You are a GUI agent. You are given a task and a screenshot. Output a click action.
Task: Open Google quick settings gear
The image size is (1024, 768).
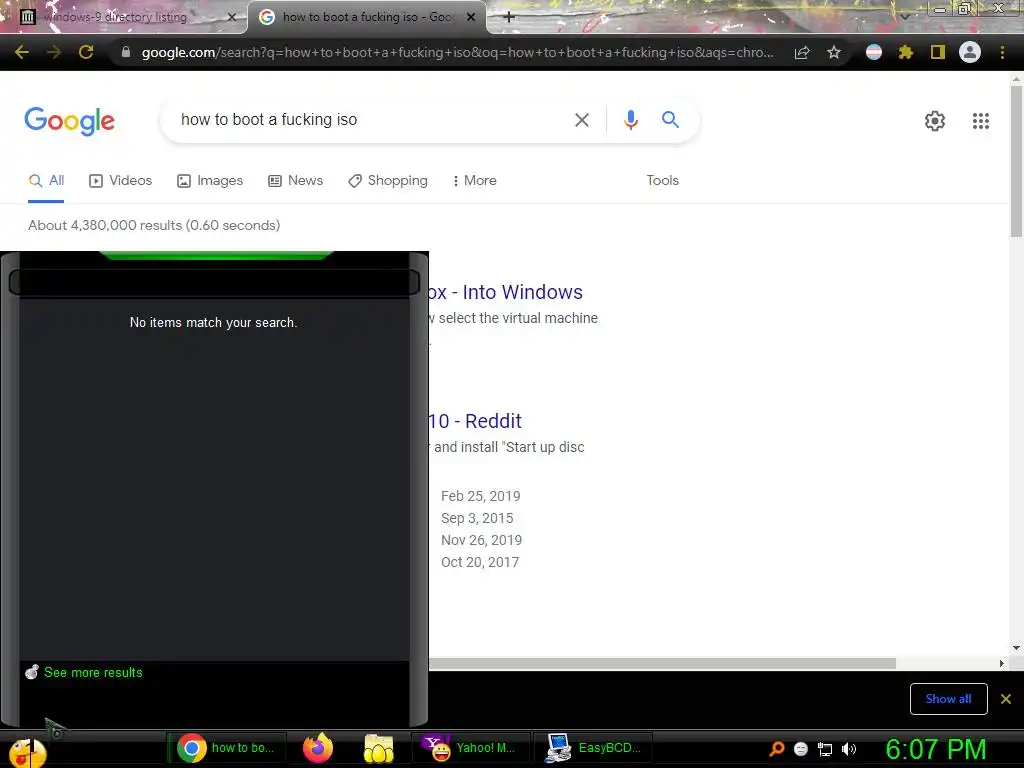click(x=935, y=121)
